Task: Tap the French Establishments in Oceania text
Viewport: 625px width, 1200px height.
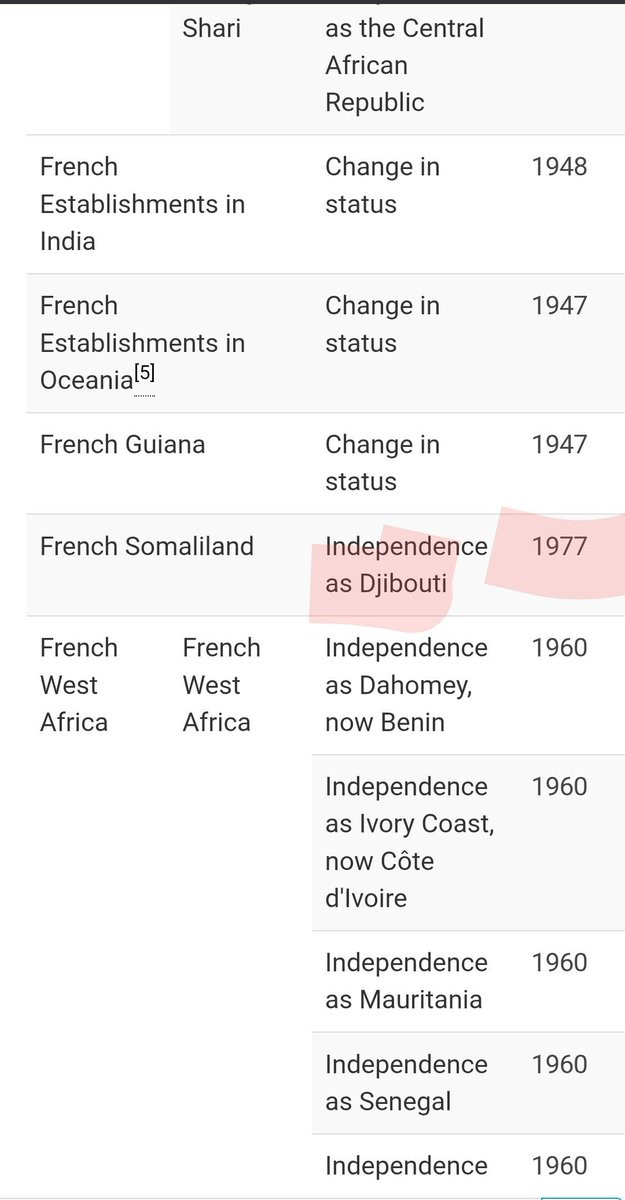Action: pos(142,343)
